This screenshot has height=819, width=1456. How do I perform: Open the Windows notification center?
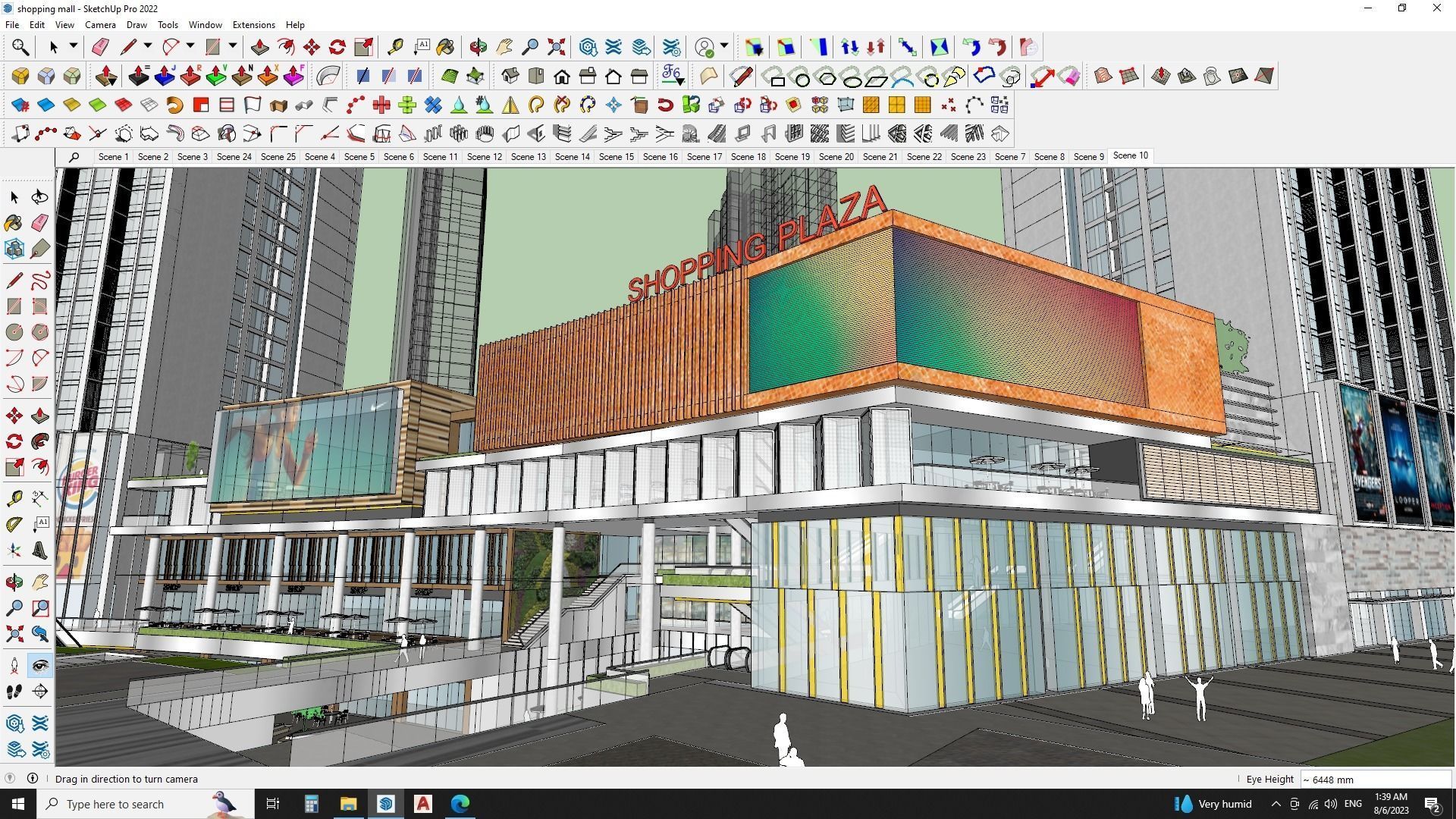(x=1432, y=804)
